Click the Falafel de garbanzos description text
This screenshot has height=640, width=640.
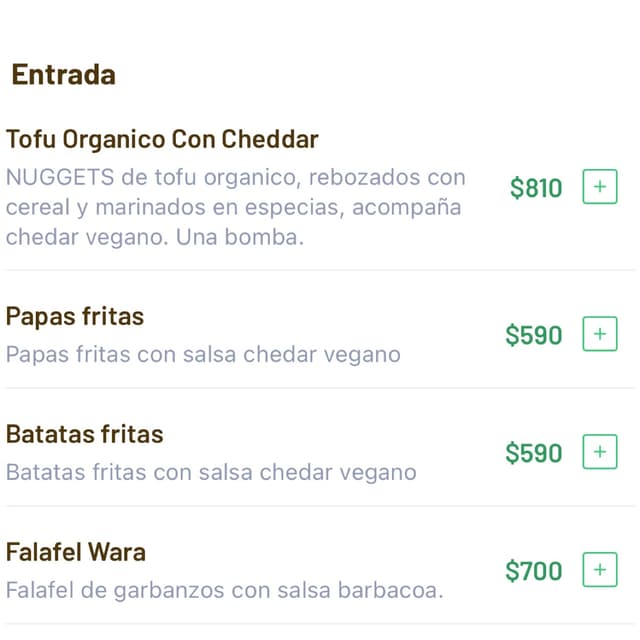coord(224,590)
